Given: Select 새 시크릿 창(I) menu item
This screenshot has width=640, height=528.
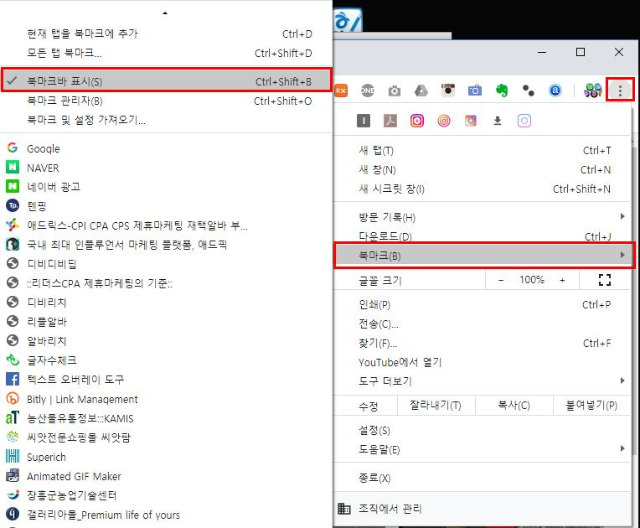Looking at the screenshot, I should coord(484,189).
